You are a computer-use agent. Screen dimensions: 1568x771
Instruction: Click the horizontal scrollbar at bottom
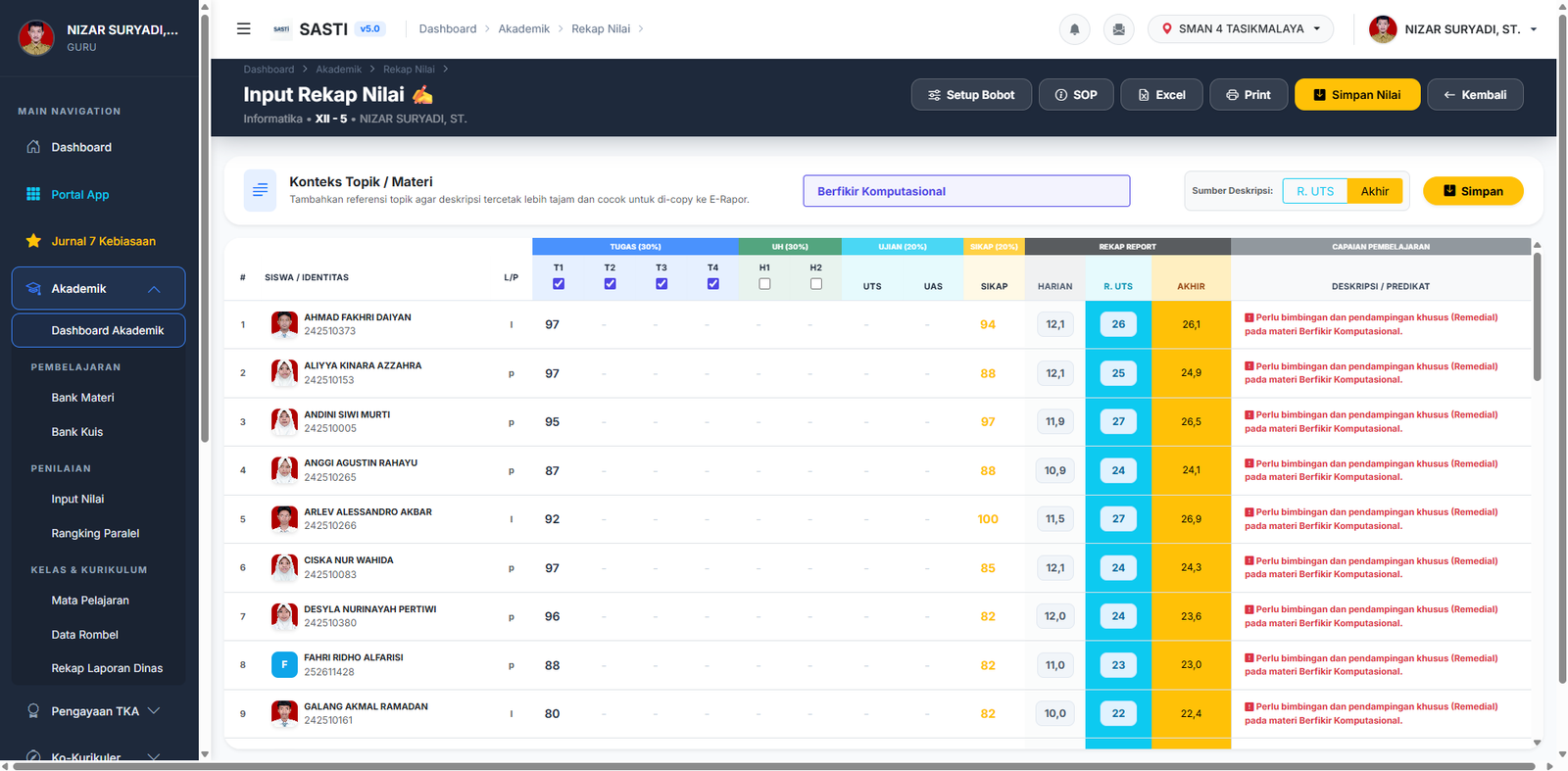[x=774, y=766]
